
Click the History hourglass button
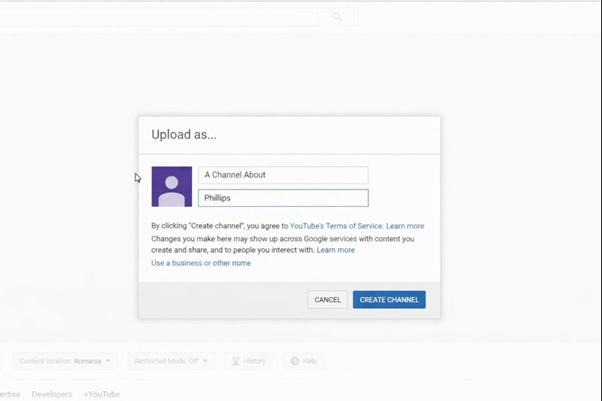(x=249, y=361)
